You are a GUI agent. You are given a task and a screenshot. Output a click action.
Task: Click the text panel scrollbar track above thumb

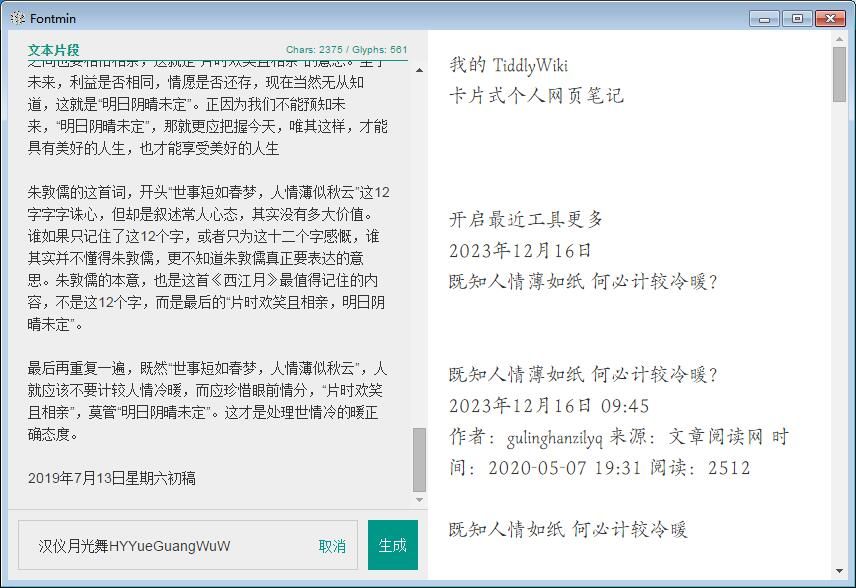(420, 250)
